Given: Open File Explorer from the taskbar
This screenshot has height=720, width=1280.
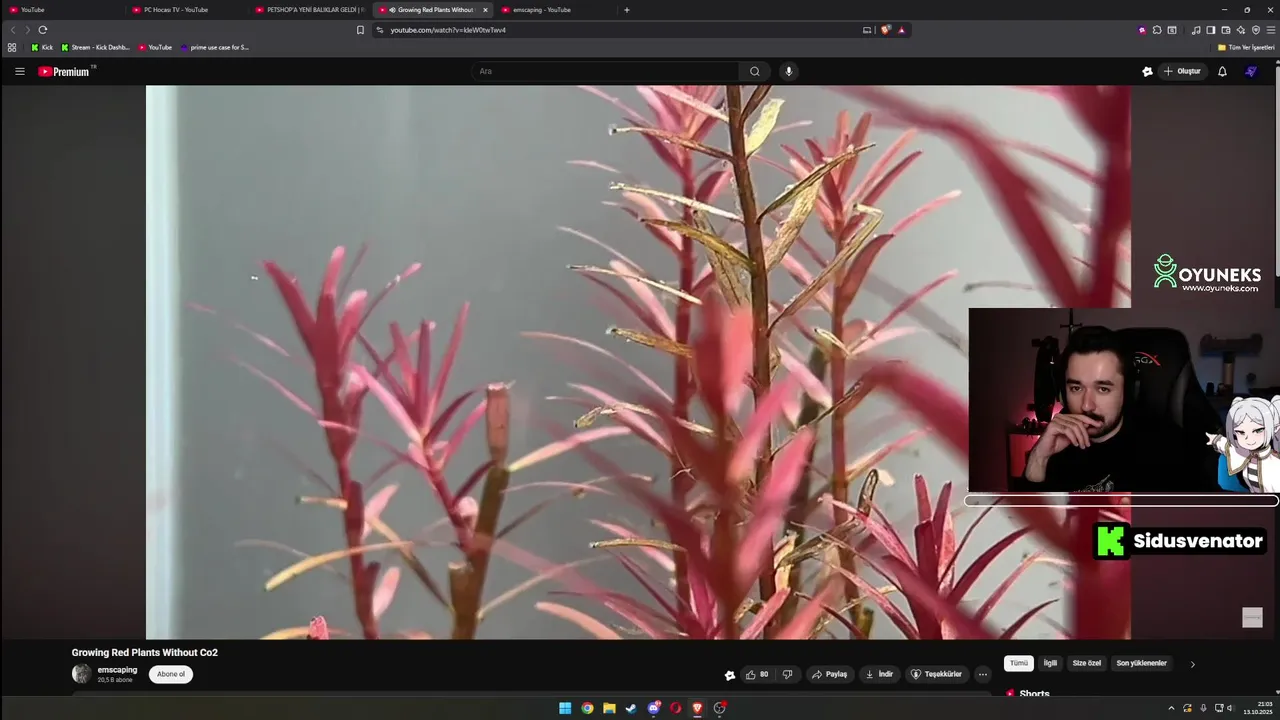Looking at the screenshot, I should coord(609,708).
